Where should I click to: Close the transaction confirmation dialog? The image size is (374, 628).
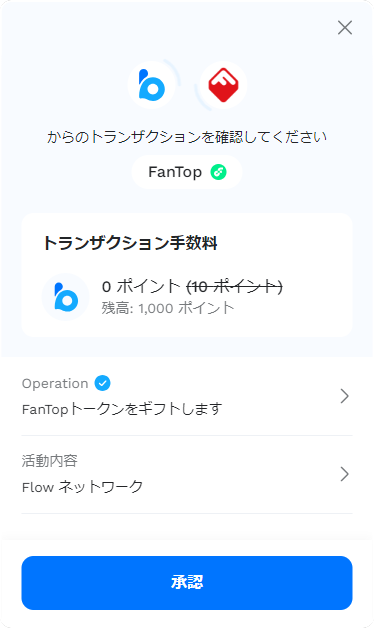pyautogui.click(x=345, y=28)
